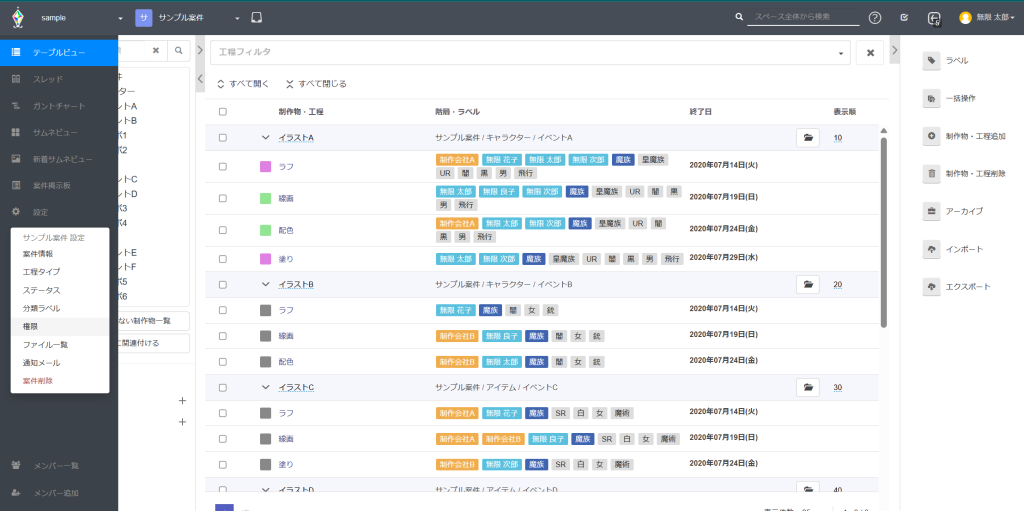Toggle the select-all header checkbox
Screen dimensions: 1024x511
click(223, 112)
